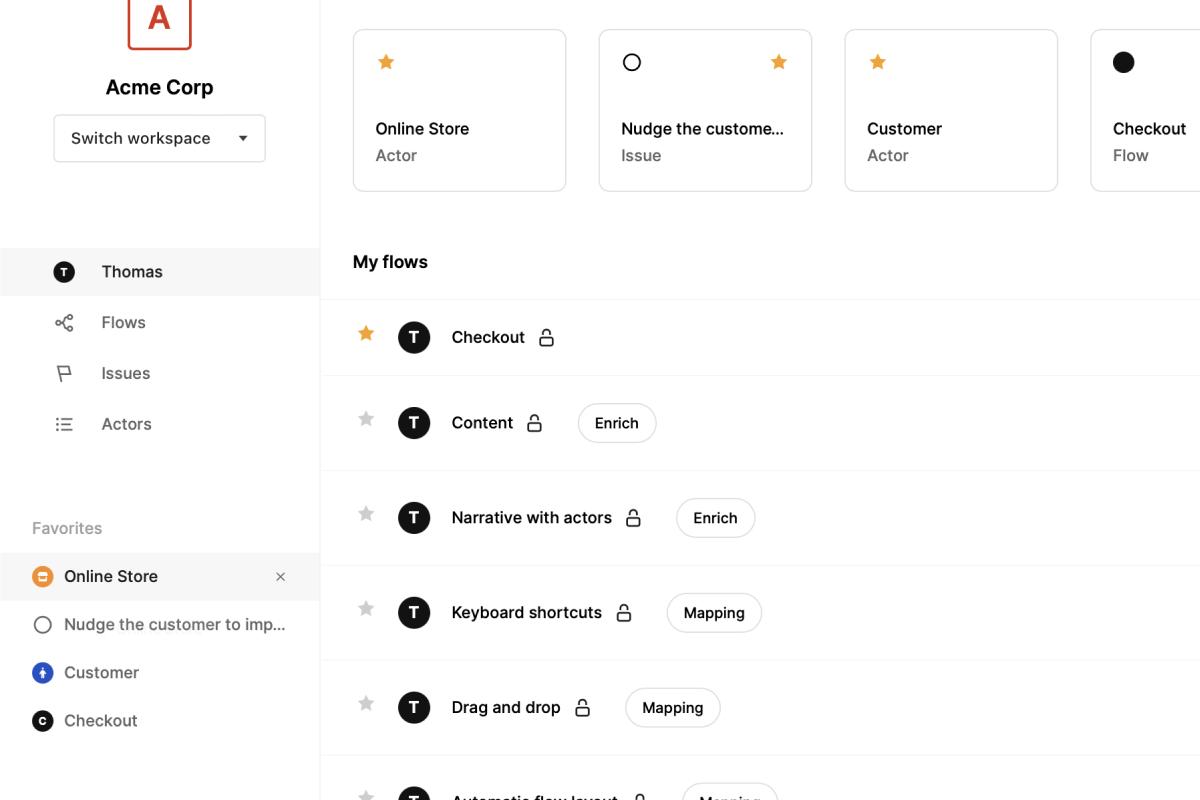Click the Enrich tag on Narrative with actors
Screen dimensions: 1200x800
[715, 518]
